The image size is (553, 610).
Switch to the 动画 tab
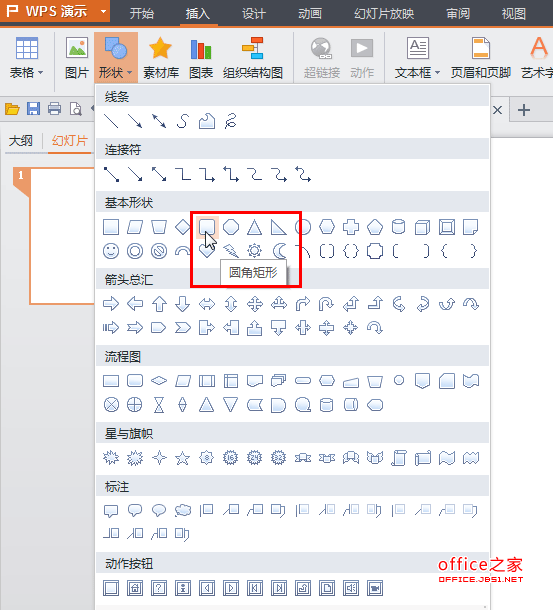pyautogui.click(x=310, y=14)
